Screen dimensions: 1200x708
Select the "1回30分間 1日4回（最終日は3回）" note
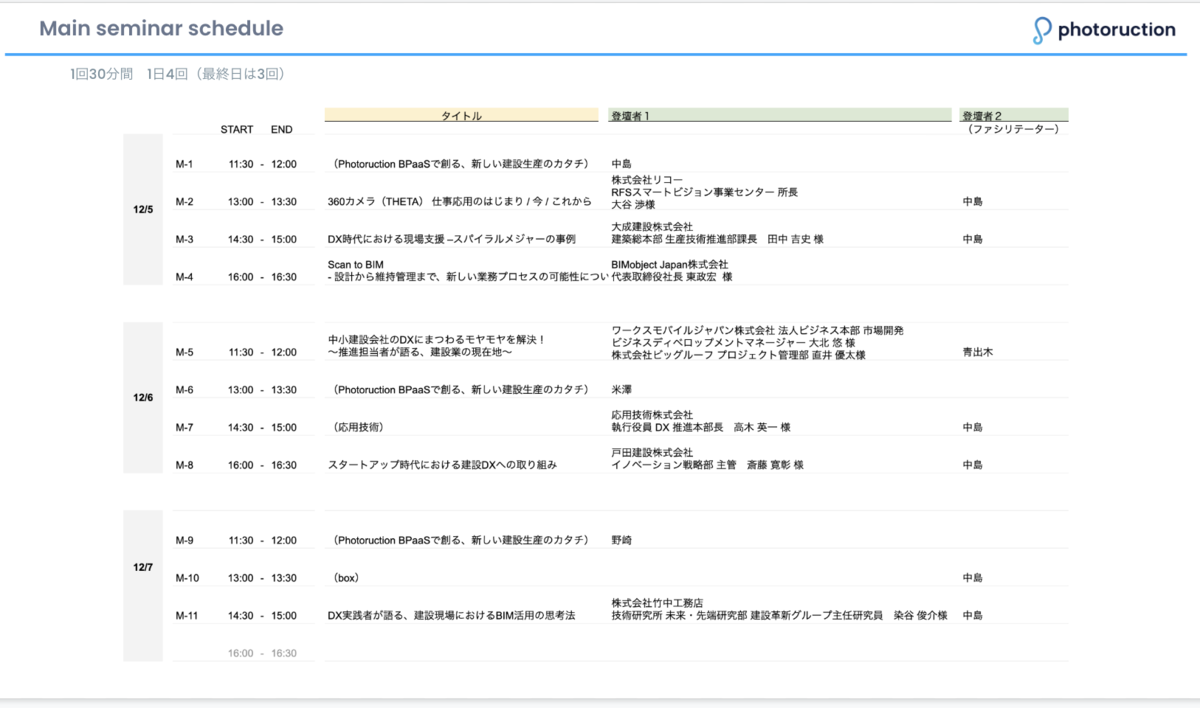pos(180,75)
